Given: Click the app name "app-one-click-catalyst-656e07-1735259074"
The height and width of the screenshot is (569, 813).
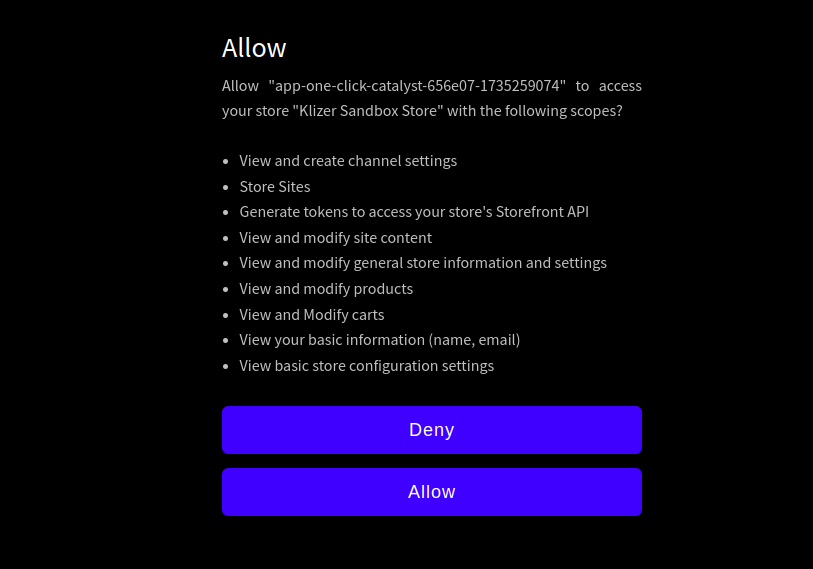Looking at the screenshot, I should [417, 85].
